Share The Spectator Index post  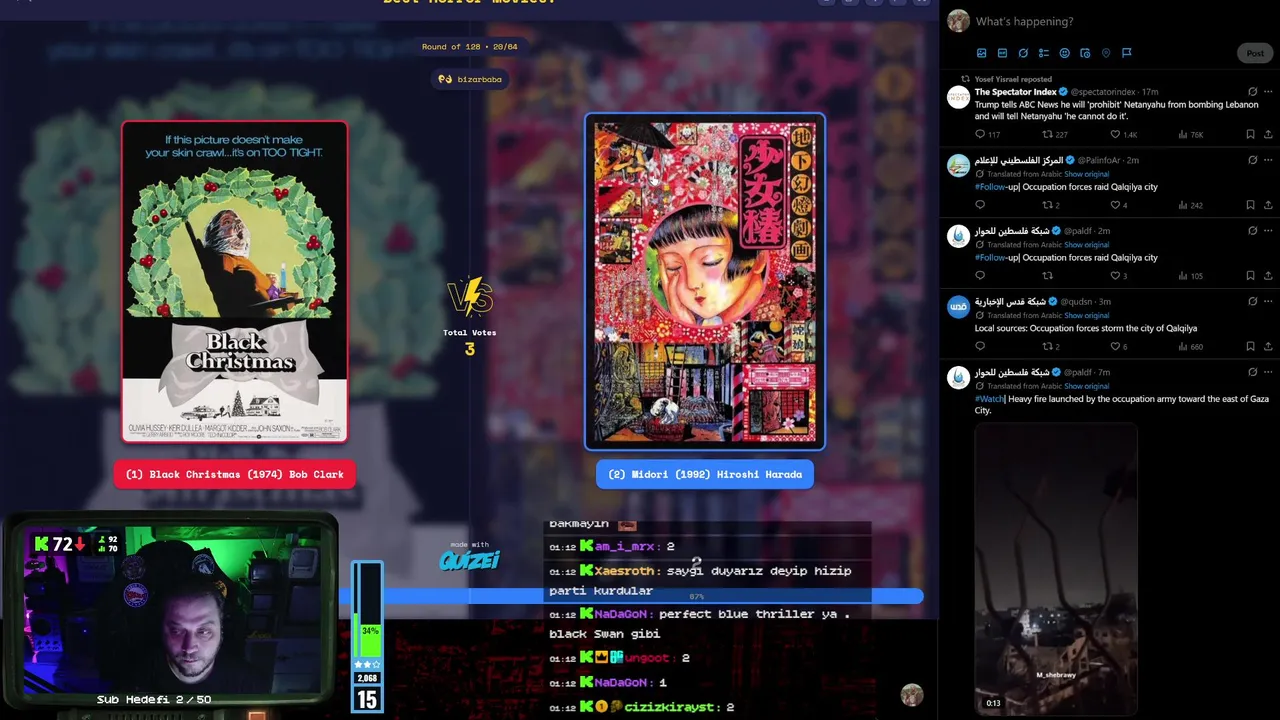(1269, 134)
